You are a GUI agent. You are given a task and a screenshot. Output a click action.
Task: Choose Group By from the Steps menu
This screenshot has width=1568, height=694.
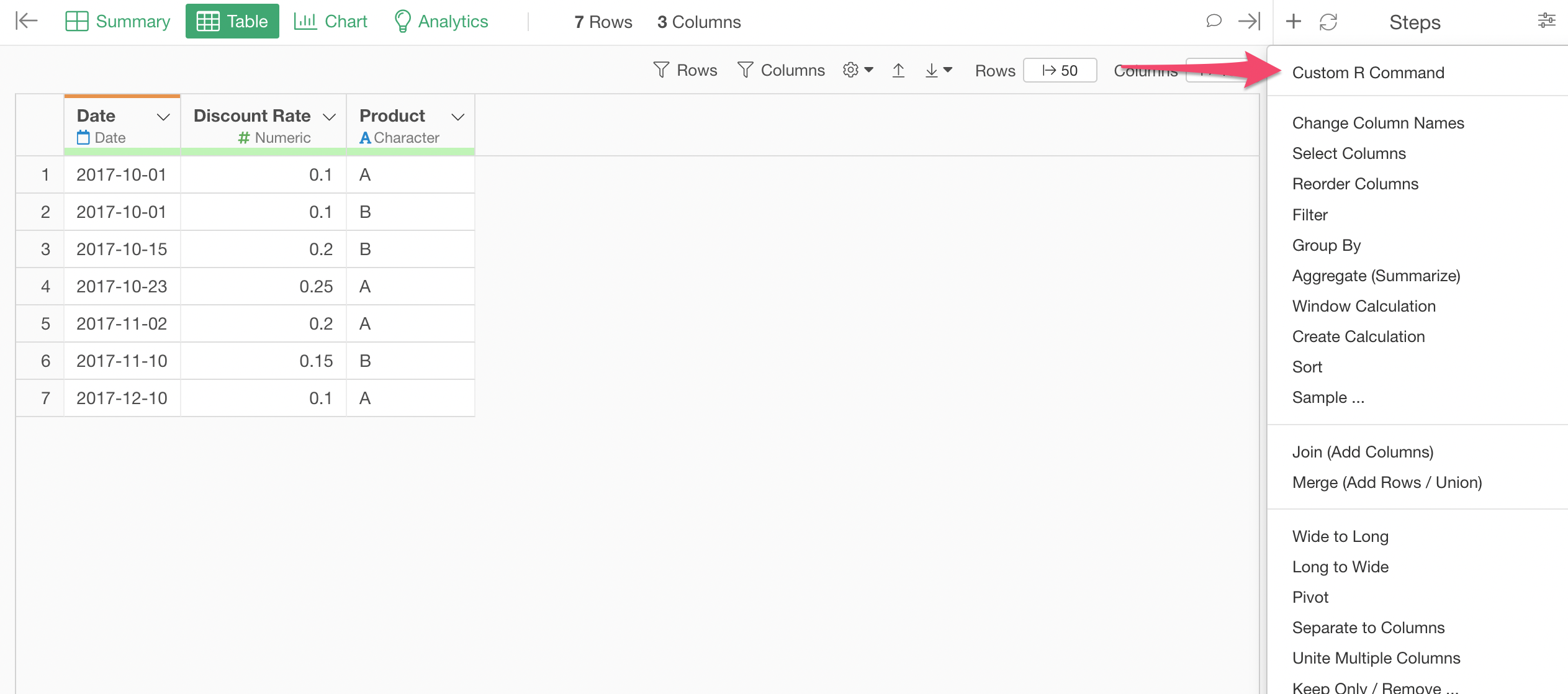pos(1326,245)
